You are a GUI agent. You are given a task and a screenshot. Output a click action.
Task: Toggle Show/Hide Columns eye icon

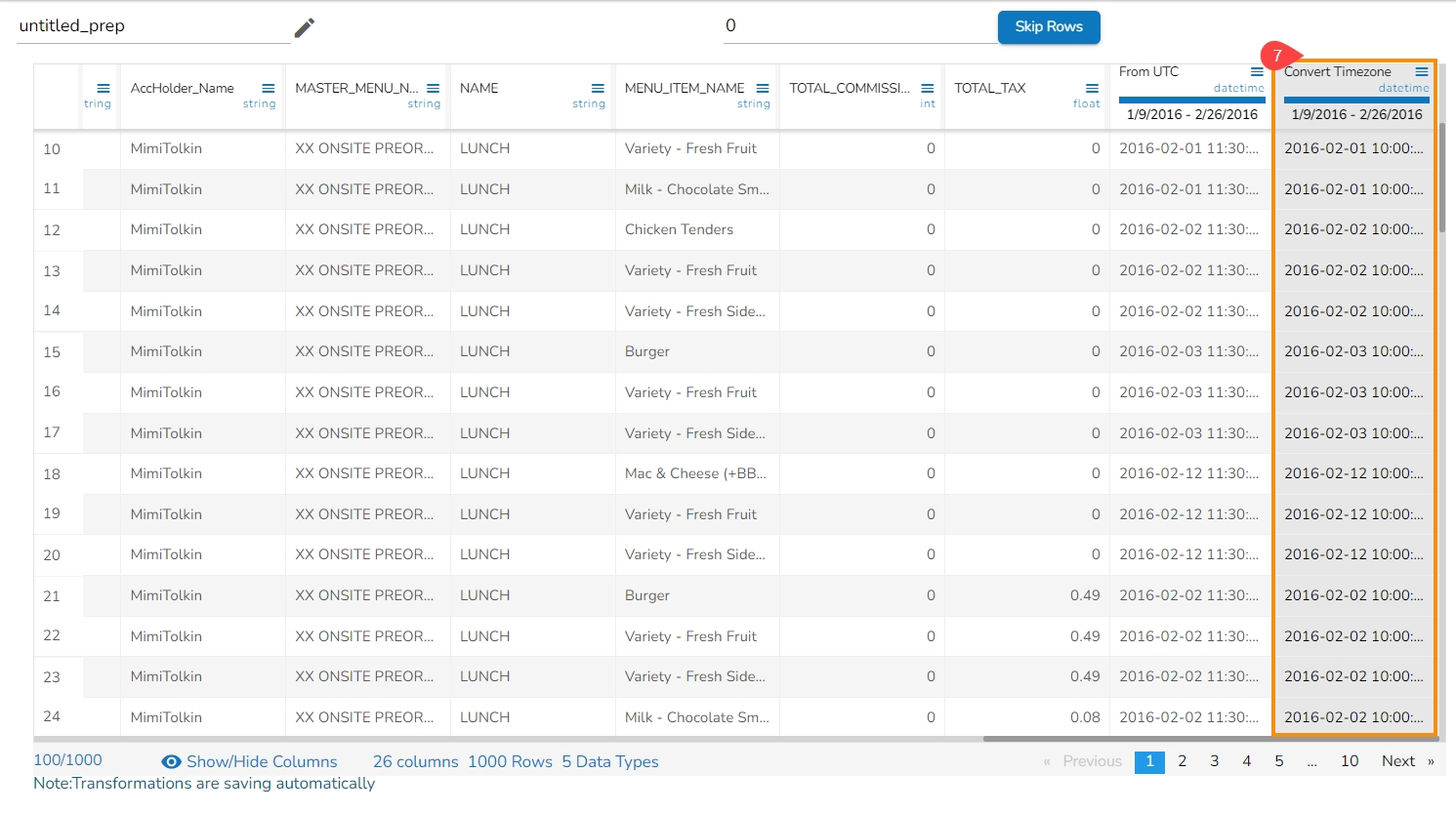point(171,762)
